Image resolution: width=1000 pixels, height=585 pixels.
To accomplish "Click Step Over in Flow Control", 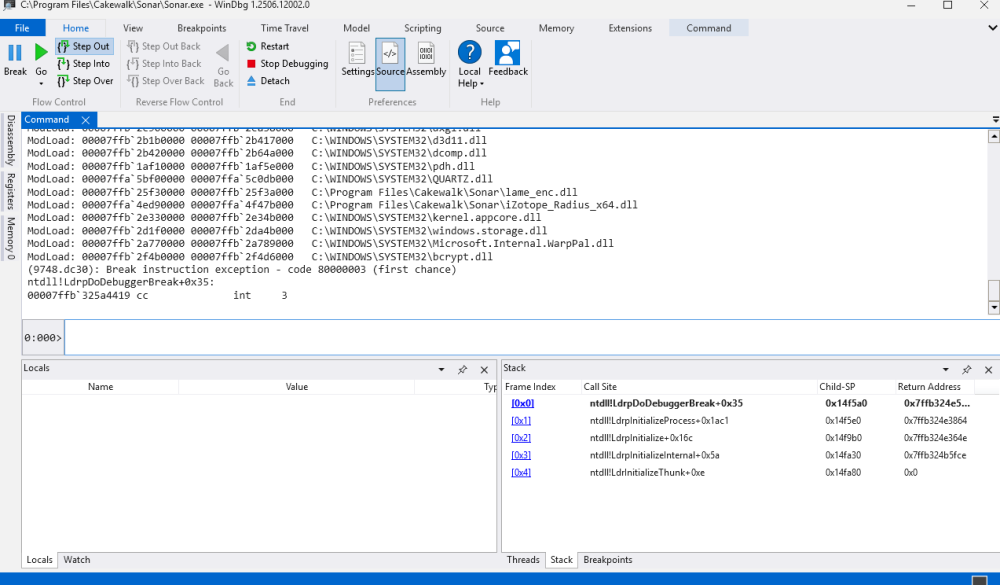I will (x=85, y=80).
